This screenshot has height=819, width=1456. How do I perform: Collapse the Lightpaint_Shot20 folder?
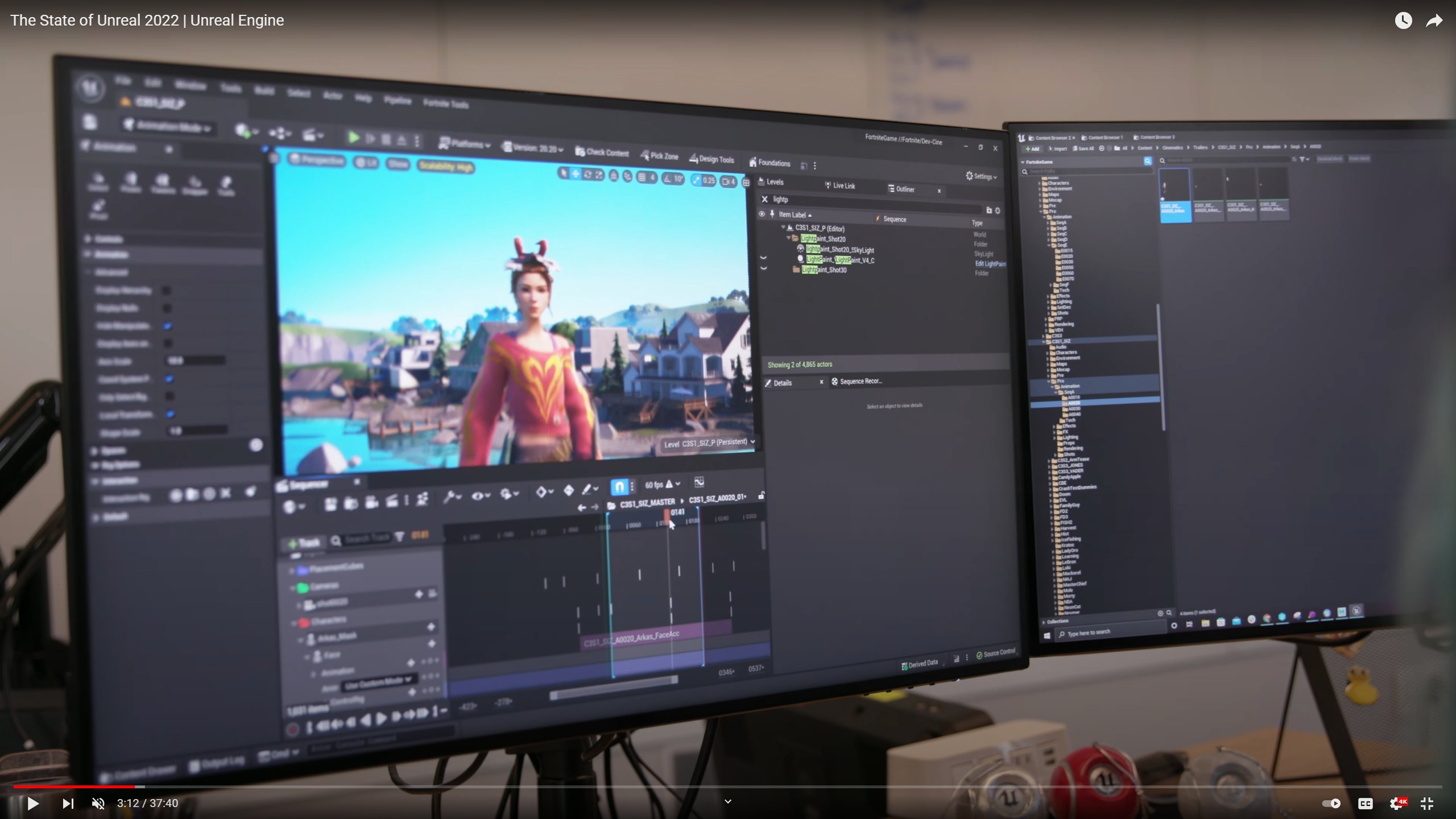(x=788, y=238)
